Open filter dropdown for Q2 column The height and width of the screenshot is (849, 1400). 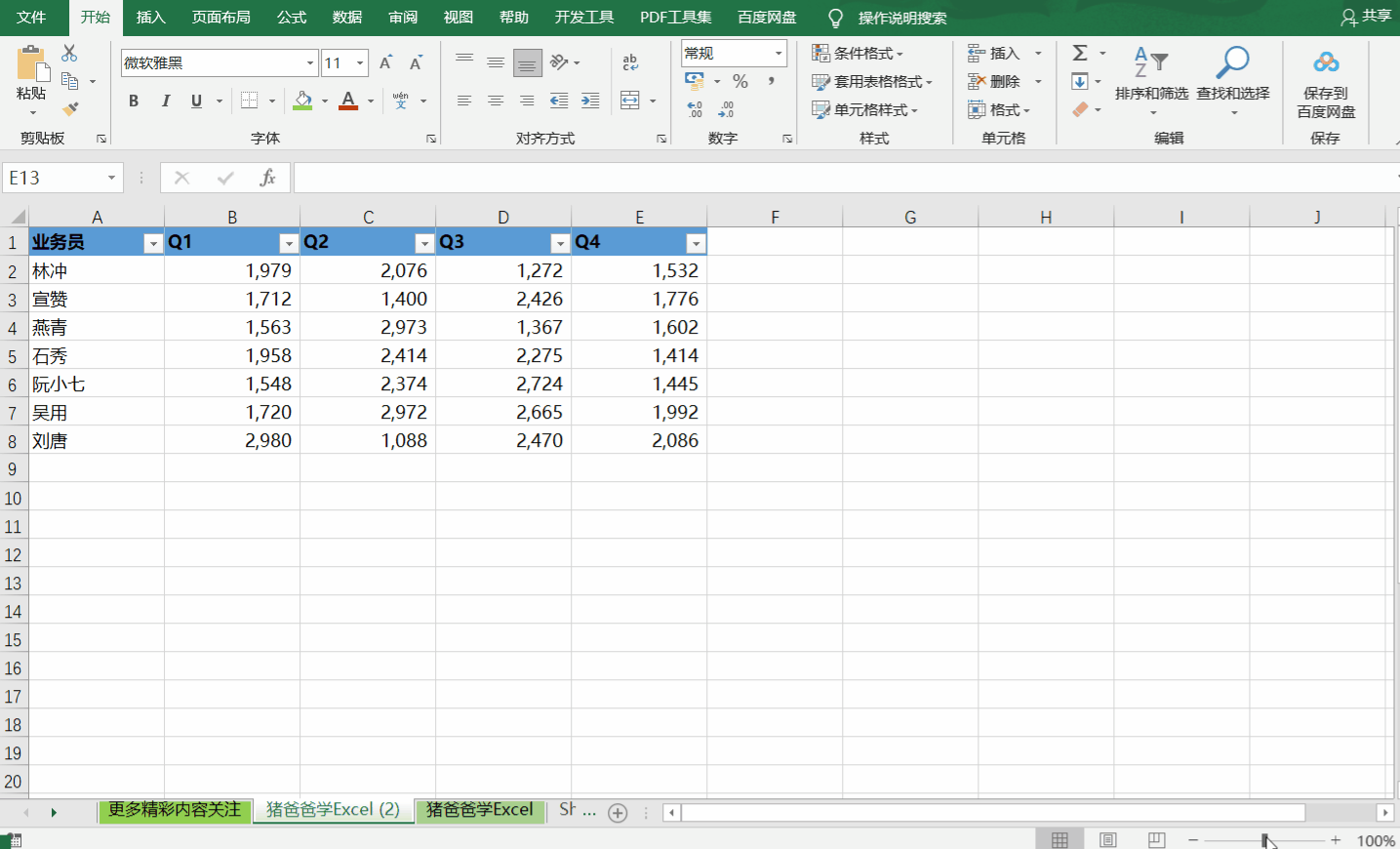(424, 243)
